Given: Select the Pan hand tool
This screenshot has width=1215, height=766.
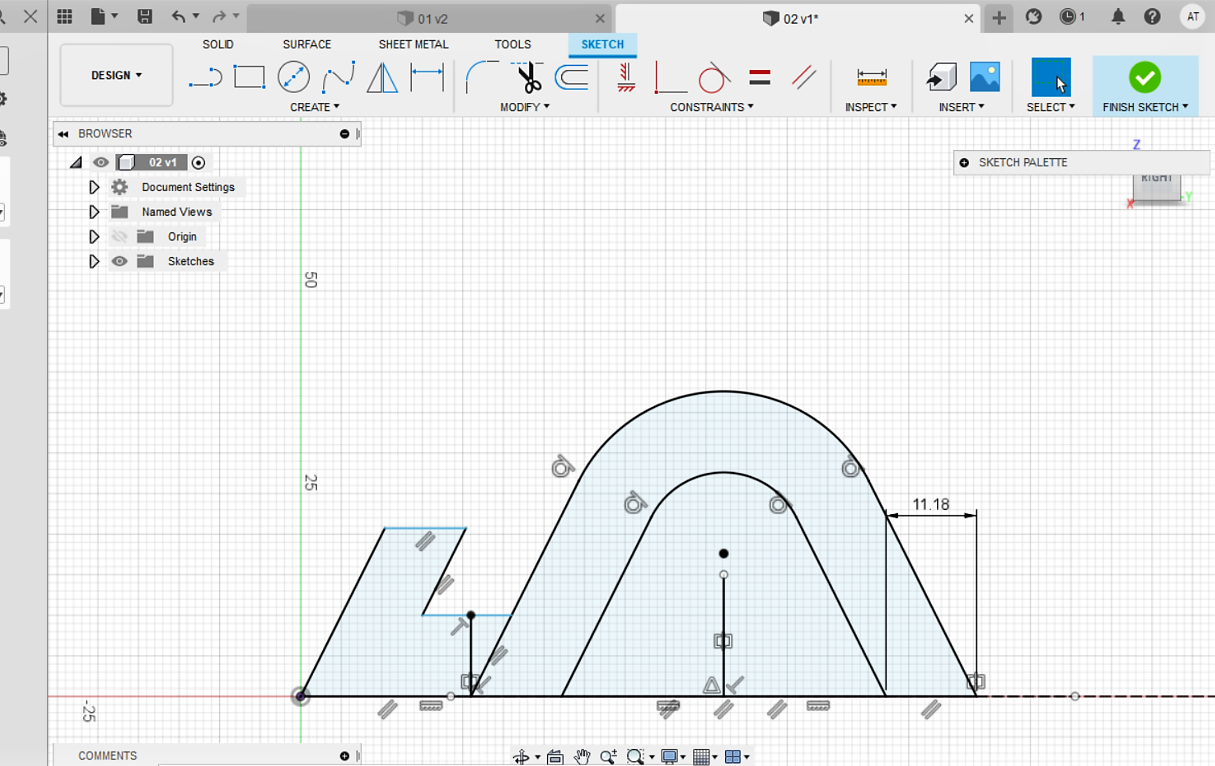Looking at the screenshot, I should (x=582, y=757).
